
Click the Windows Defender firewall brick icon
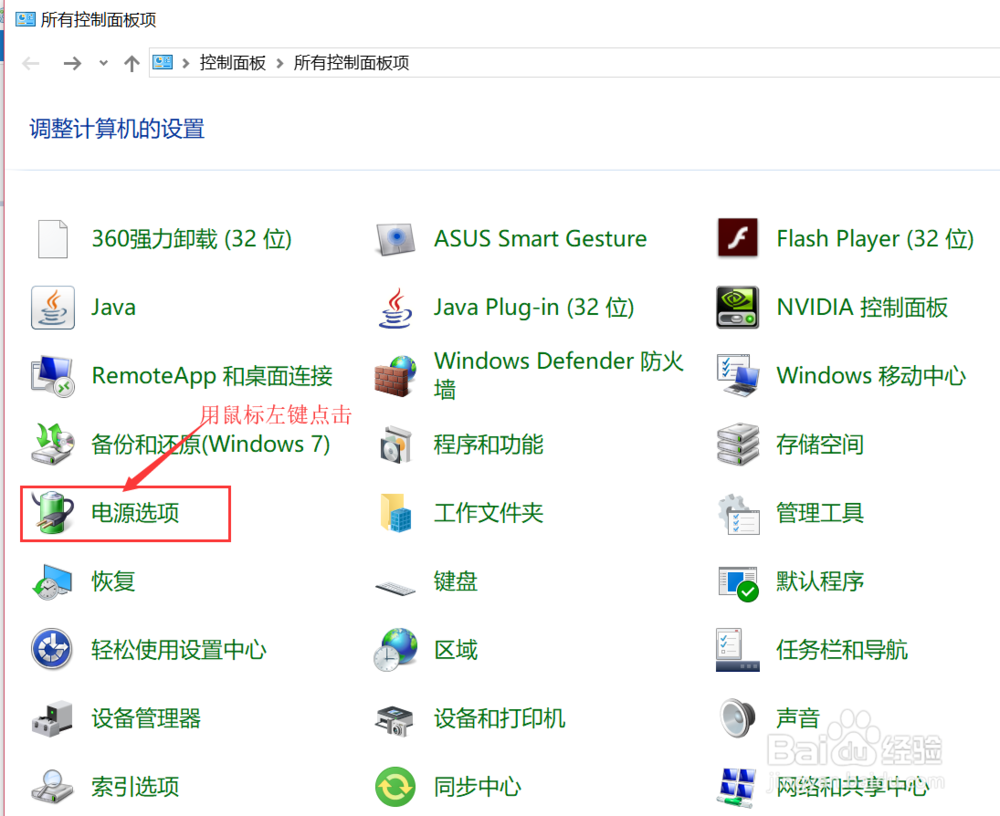click(395, 376)
